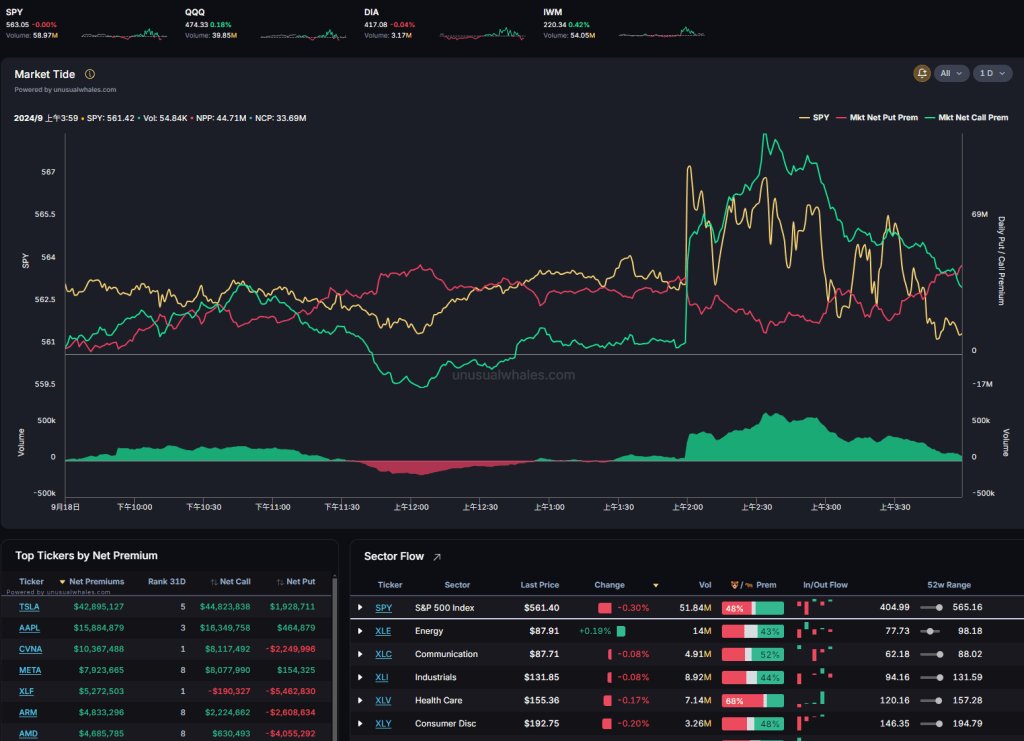This screenshot has width=1024, height=741.
Task: Sort Sector Flow by Change column
Action: (609, 585)
